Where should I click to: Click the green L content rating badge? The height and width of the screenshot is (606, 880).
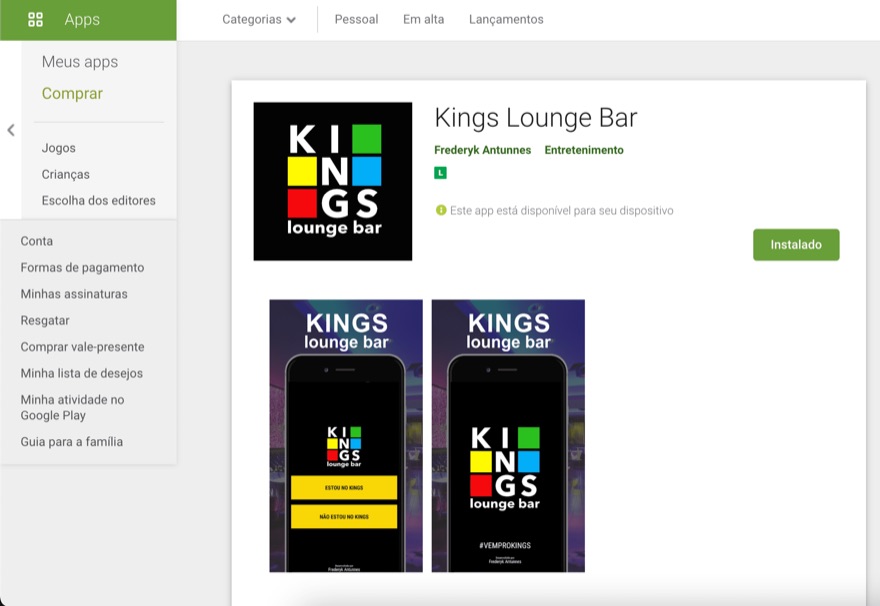point(441,173)
